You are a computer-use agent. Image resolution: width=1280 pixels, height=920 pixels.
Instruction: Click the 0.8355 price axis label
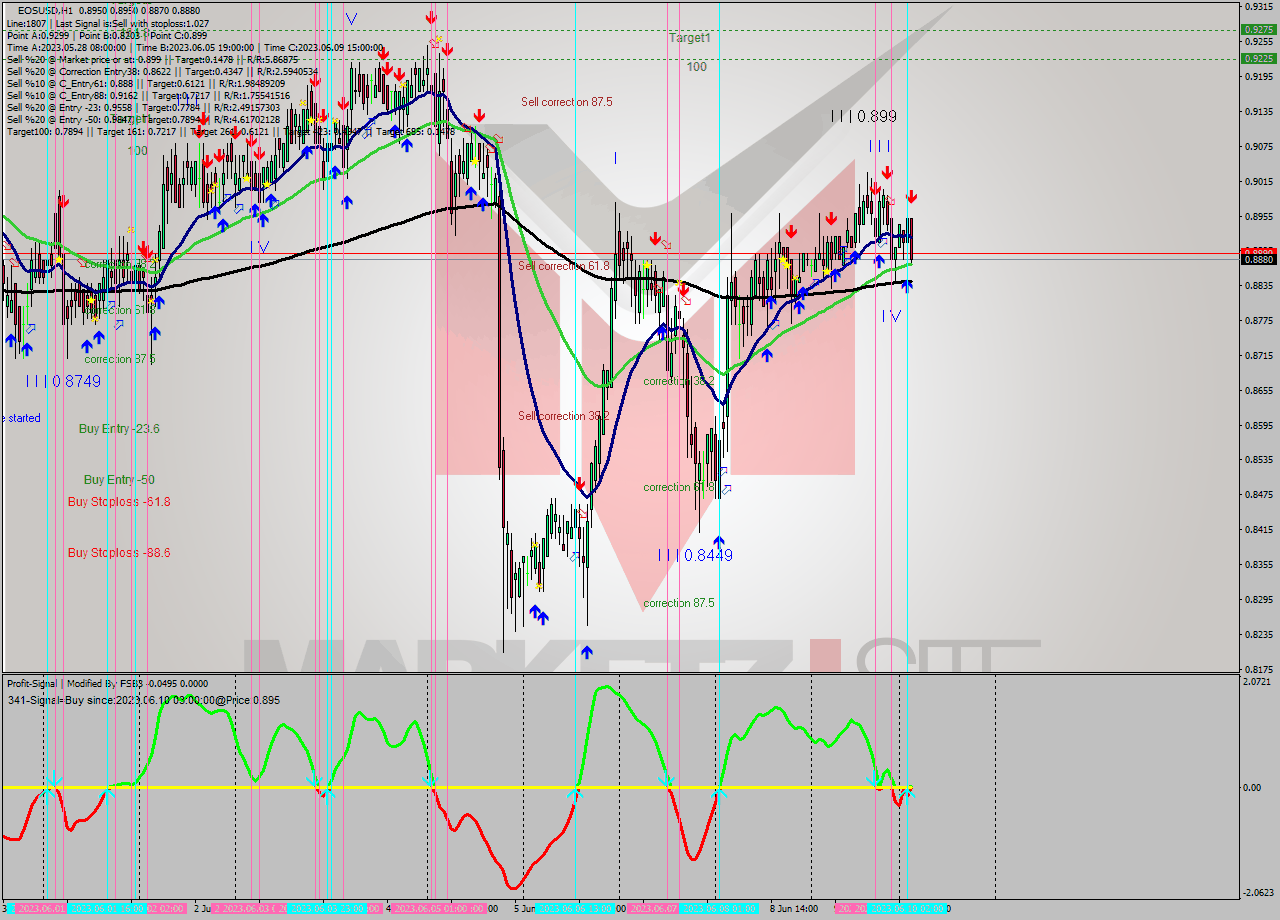pyautogui.click(x=1258, y=565)
